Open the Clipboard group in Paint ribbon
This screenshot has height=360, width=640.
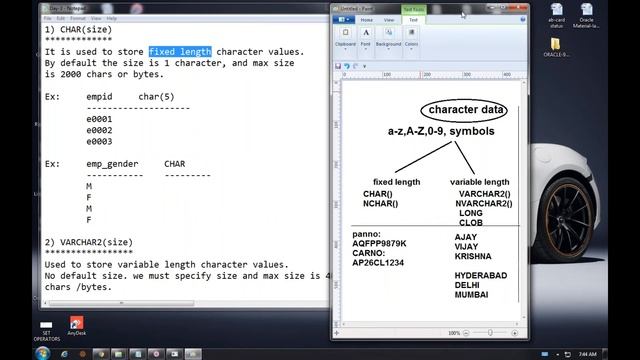[x=345, y=38]
